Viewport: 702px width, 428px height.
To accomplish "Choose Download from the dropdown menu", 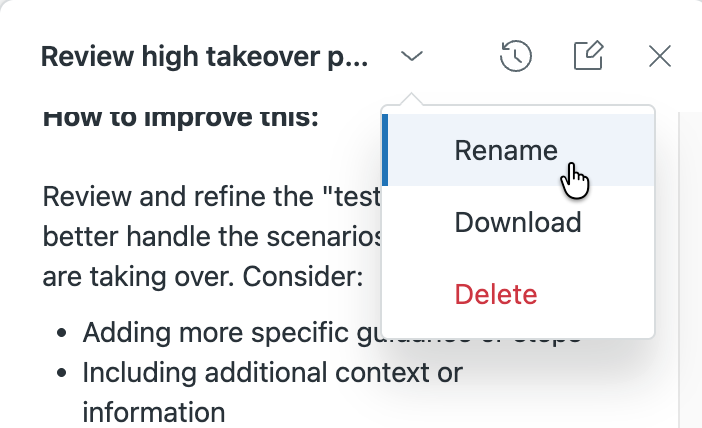I will 517,222.
